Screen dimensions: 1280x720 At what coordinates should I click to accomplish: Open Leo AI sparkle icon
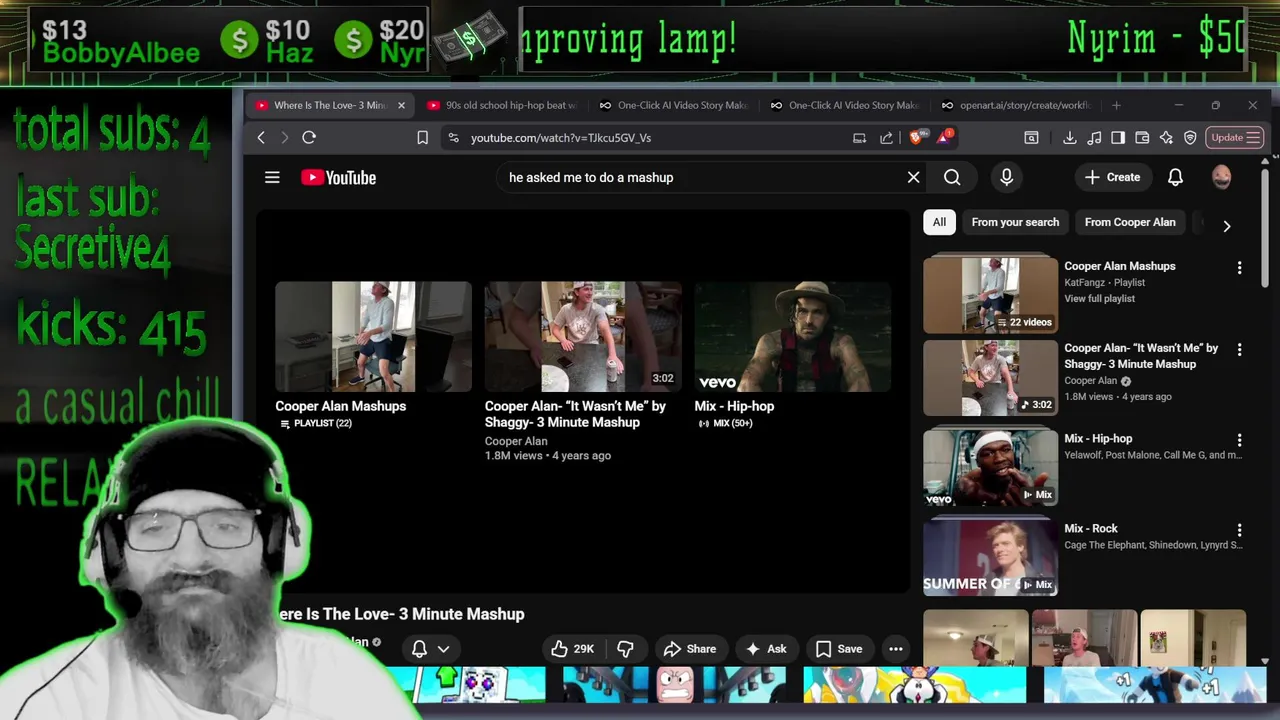click(1166, 138)
